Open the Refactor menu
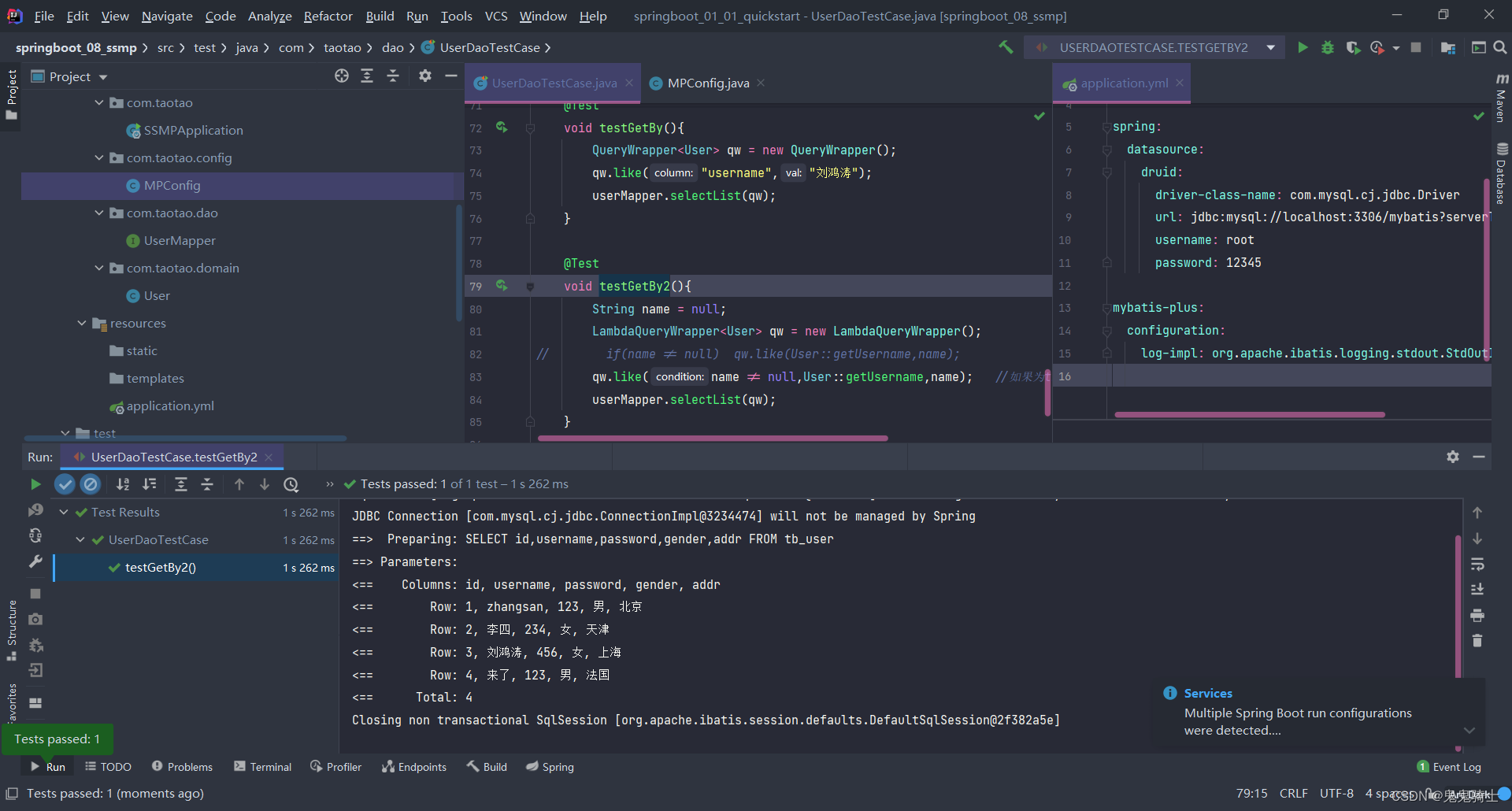 coord(328,16)
